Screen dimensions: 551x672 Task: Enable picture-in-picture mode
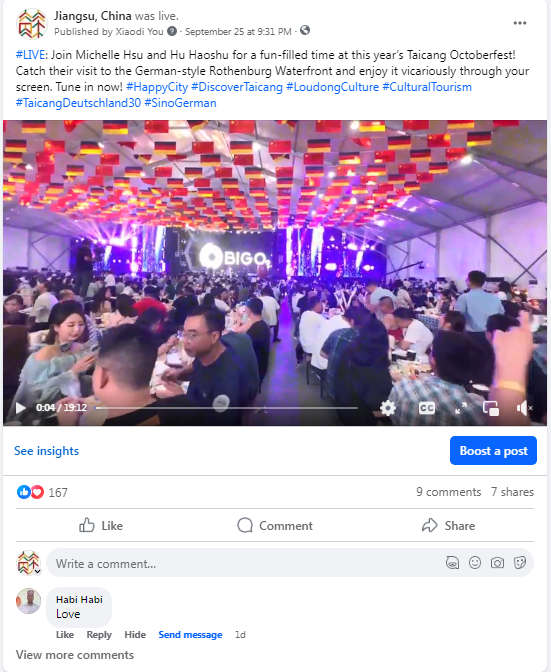click(x=491, y=408)
